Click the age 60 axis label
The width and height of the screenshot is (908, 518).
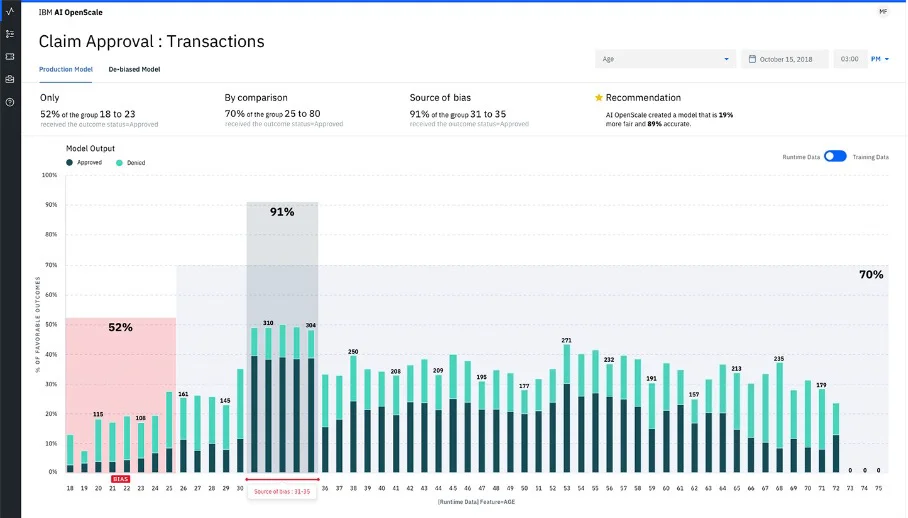pos(666,488)
